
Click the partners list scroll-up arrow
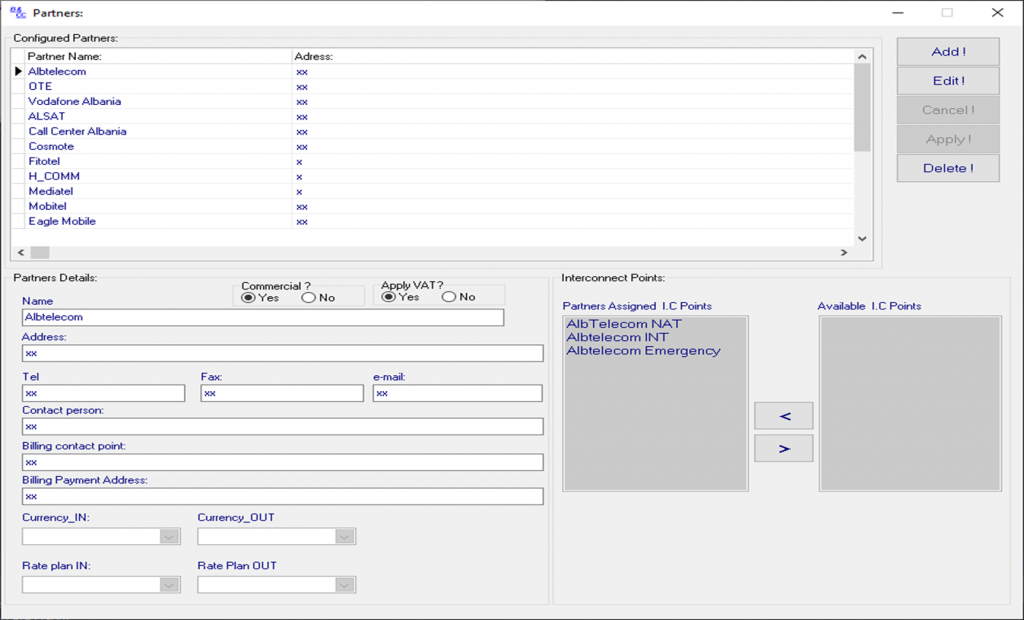pyautogui.click(x=862, y=57)
